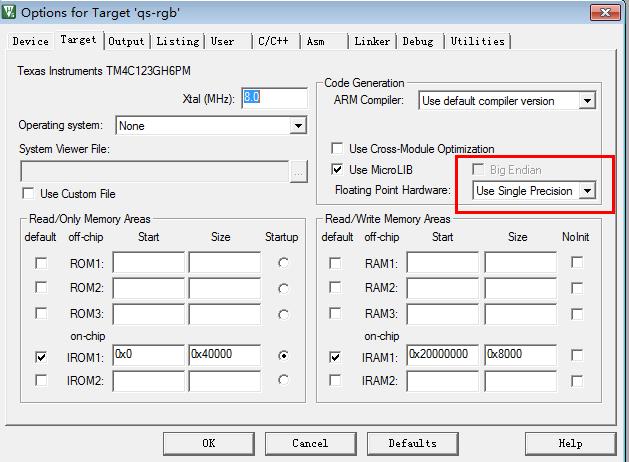Open the Help button

[570, 444]
